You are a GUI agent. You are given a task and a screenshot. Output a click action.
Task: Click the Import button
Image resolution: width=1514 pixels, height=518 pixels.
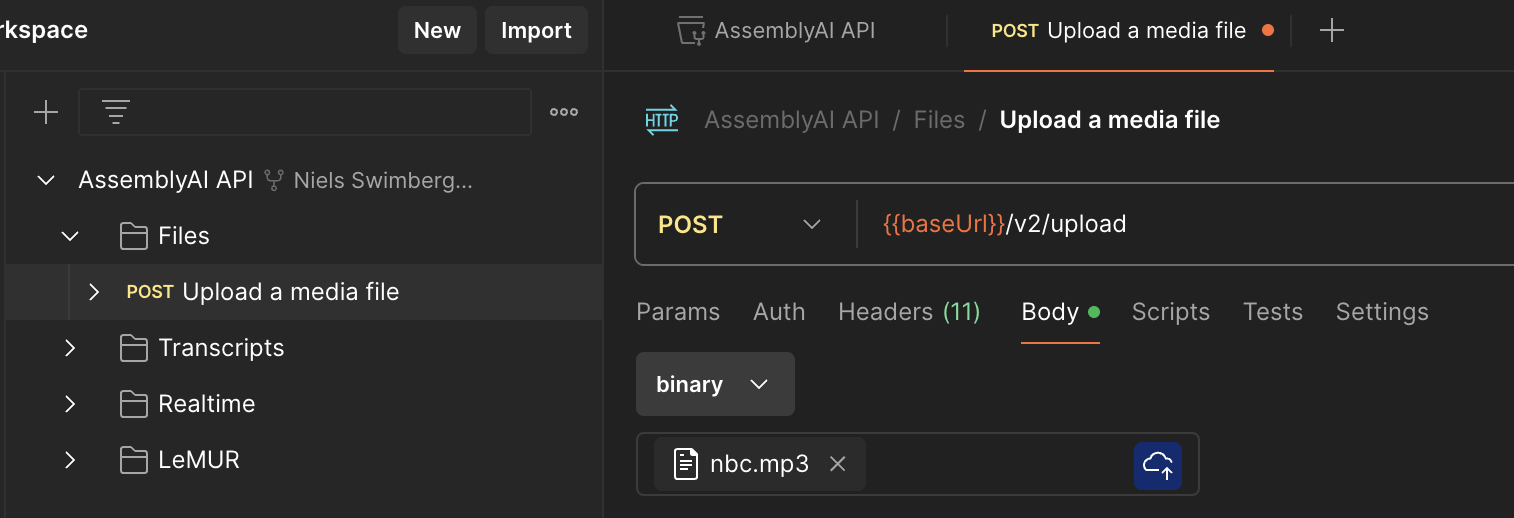click(x=536, y=30)
